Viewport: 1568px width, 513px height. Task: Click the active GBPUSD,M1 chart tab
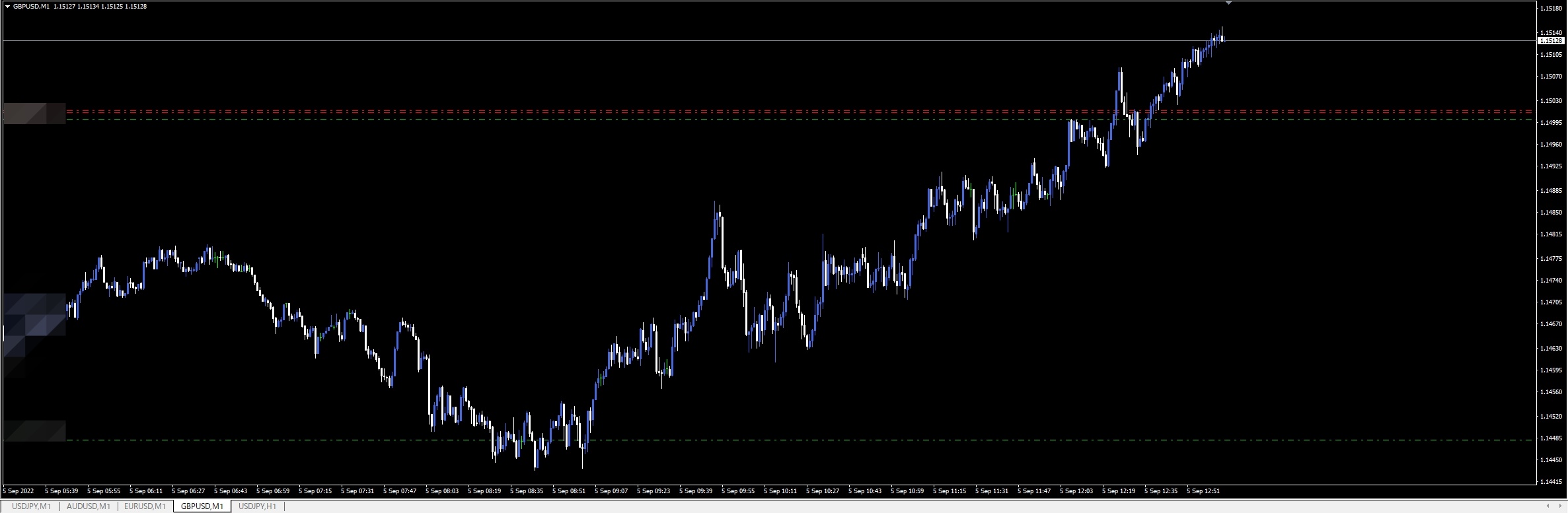[x=202, y=506]
